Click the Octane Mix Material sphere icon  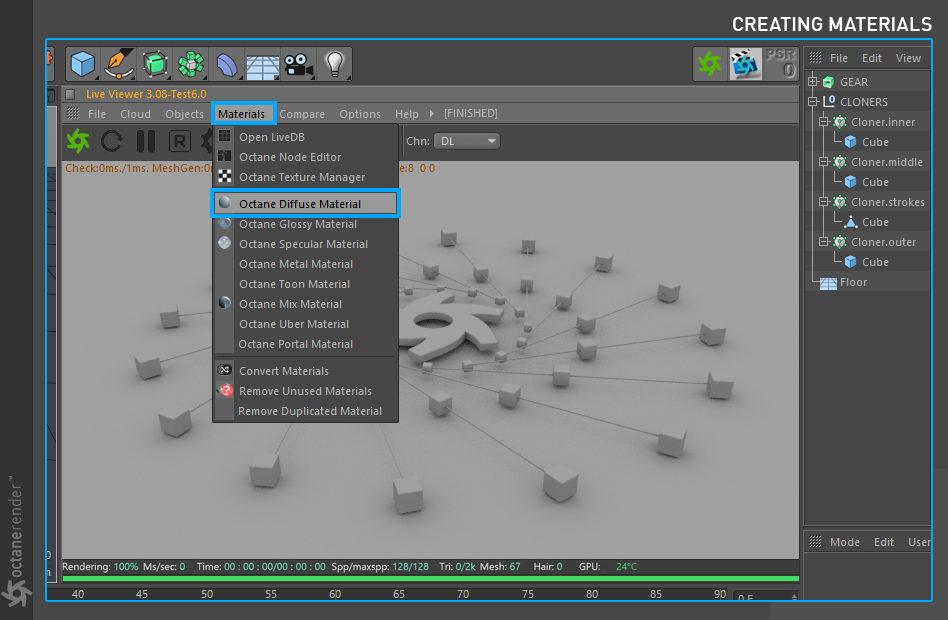click(224, 302)
